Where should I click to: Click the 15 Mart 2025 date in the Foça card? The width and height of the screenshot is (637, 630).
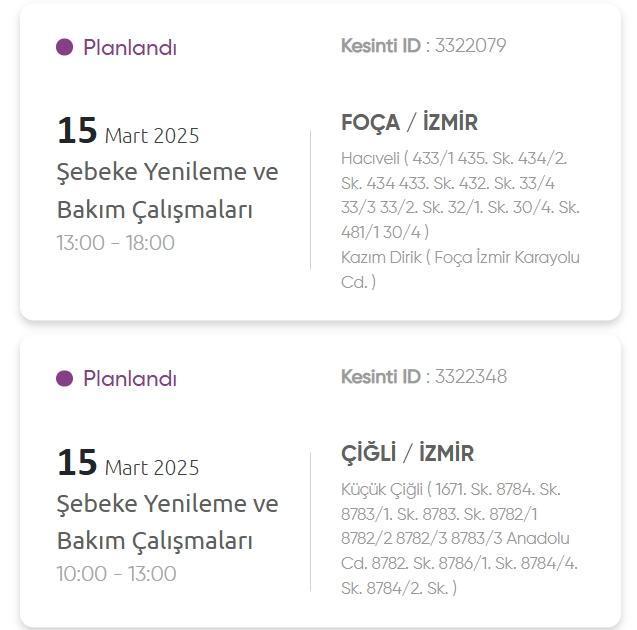point(128,131)
